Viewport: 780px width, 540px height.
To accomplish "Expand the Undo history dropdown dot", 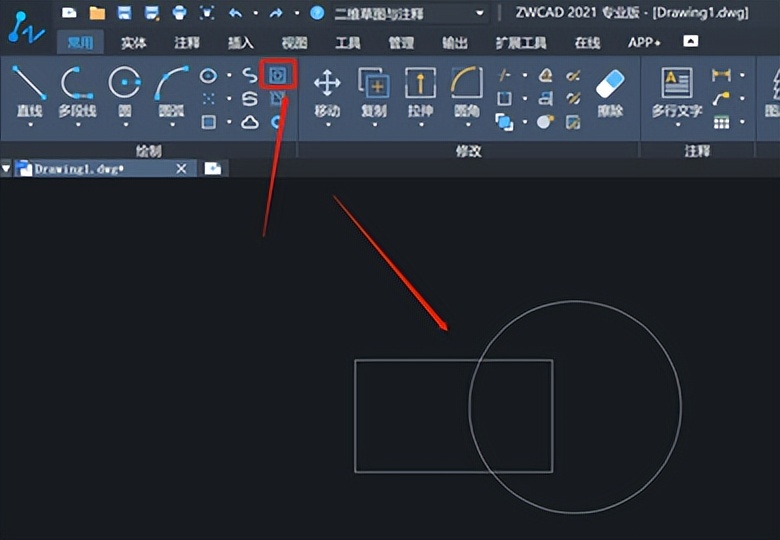I will click(256, 13).
